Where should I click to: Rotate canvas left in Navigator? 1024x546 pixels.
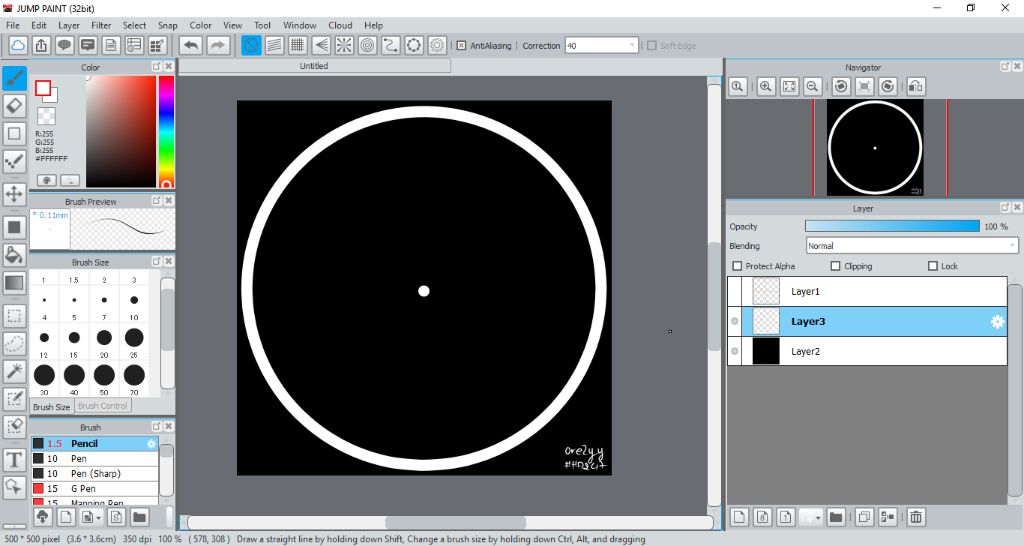click(x=841, y=86)
